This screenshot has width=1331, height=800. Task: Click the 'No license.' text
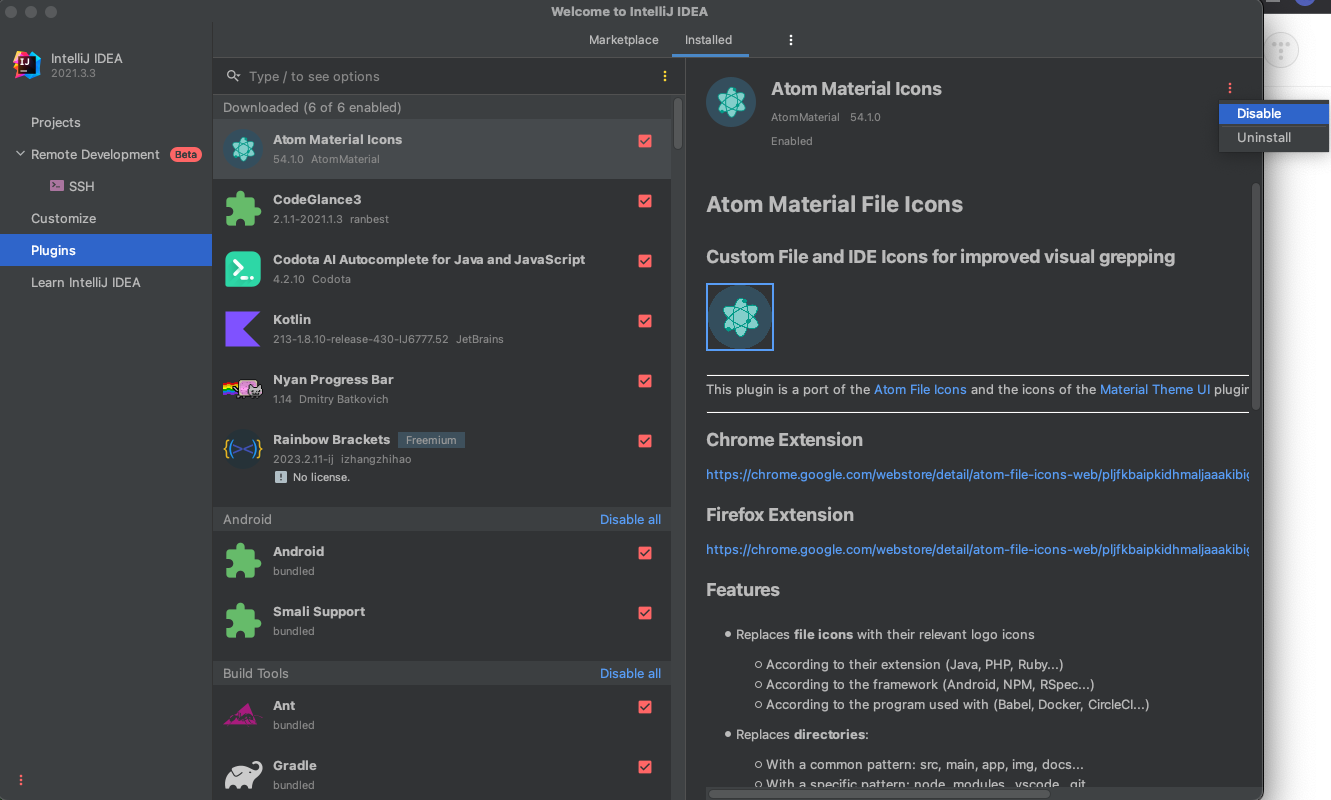(321, 477)
